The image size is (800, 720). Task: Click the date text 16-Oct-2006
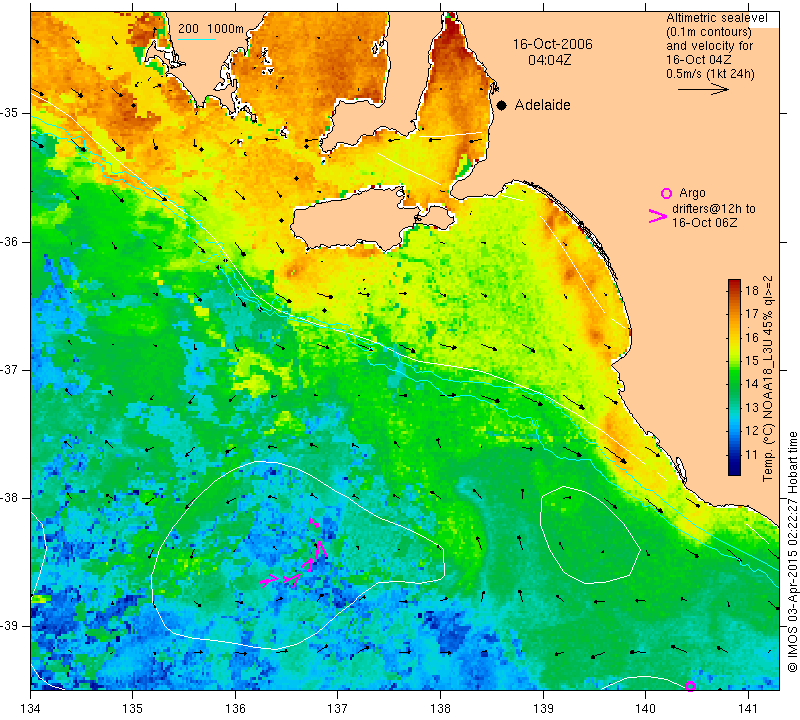click(553, 44)
